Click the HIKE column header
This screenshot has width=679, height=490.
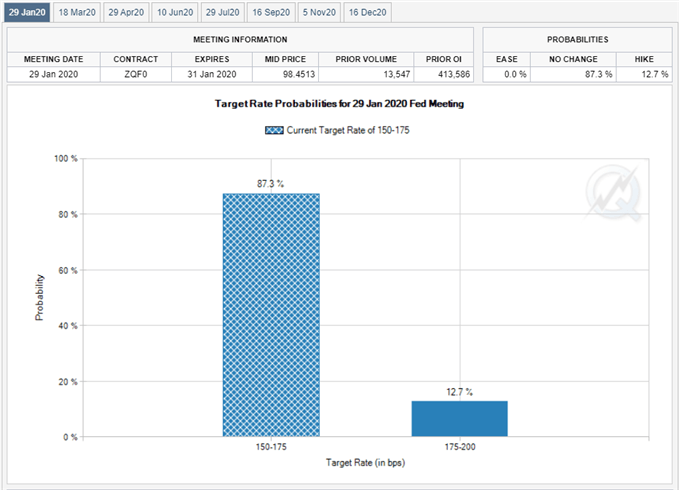644,59
